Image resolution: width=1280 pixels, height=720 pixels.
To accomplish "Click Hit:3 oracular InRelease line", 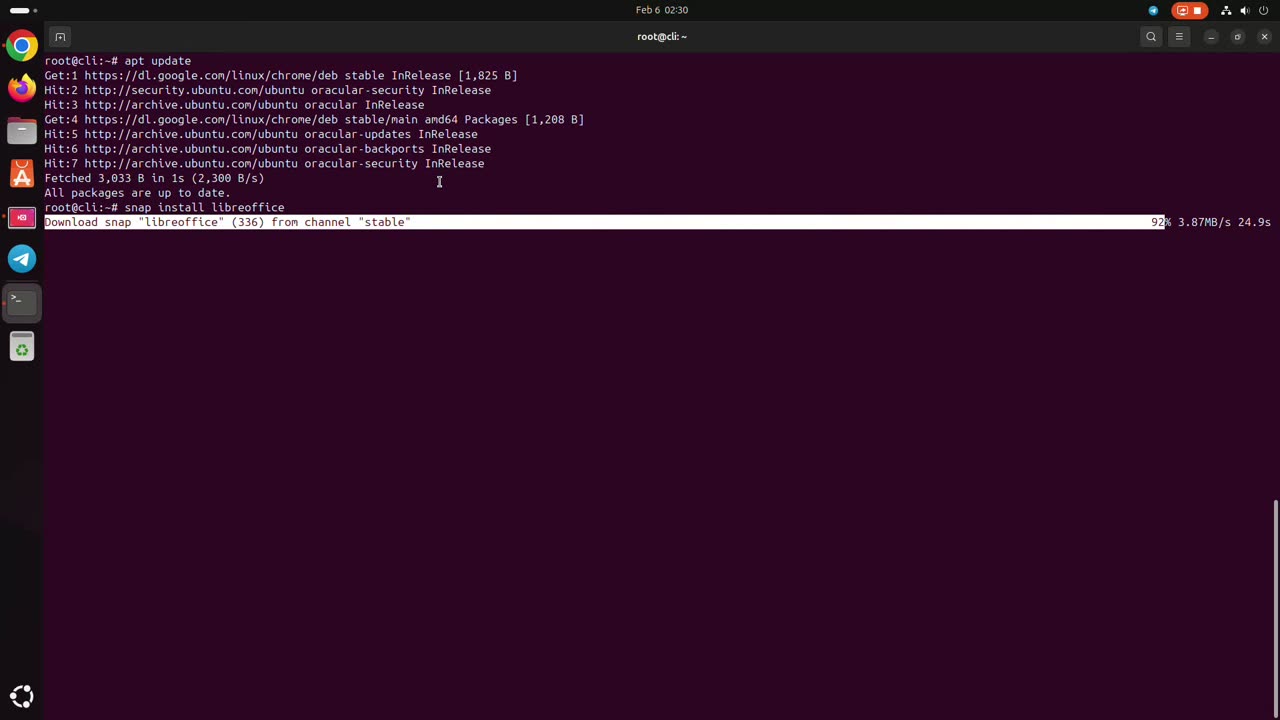I will pos(234,105).
